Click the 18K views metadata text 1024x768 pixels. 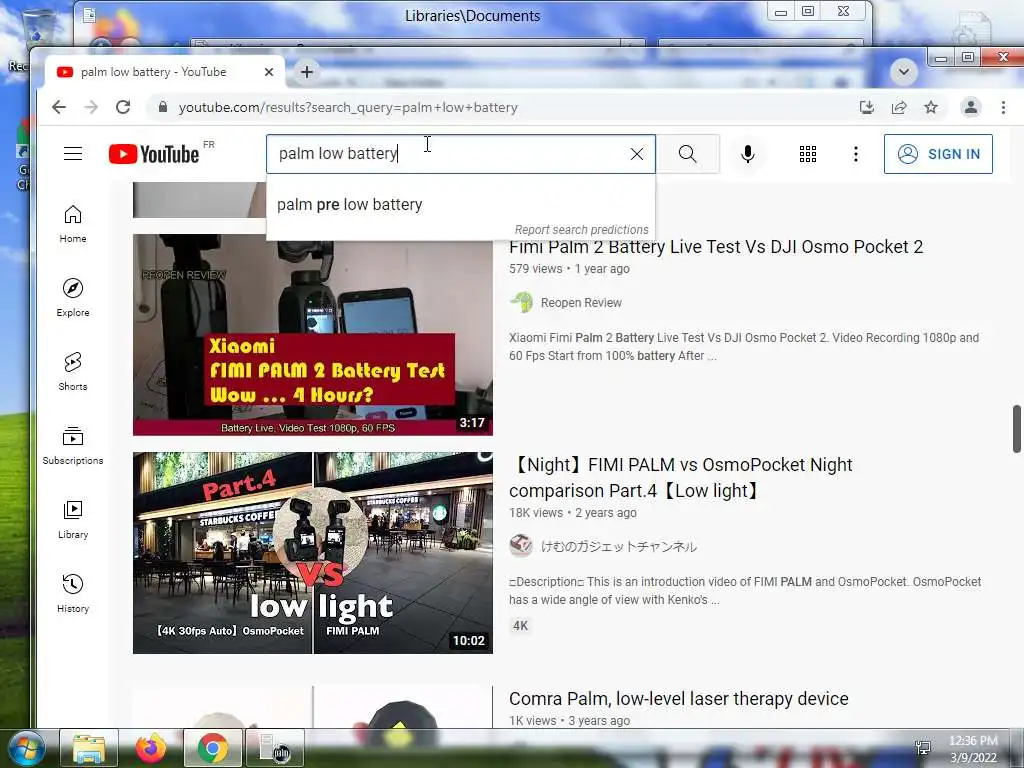pos(536,513)
